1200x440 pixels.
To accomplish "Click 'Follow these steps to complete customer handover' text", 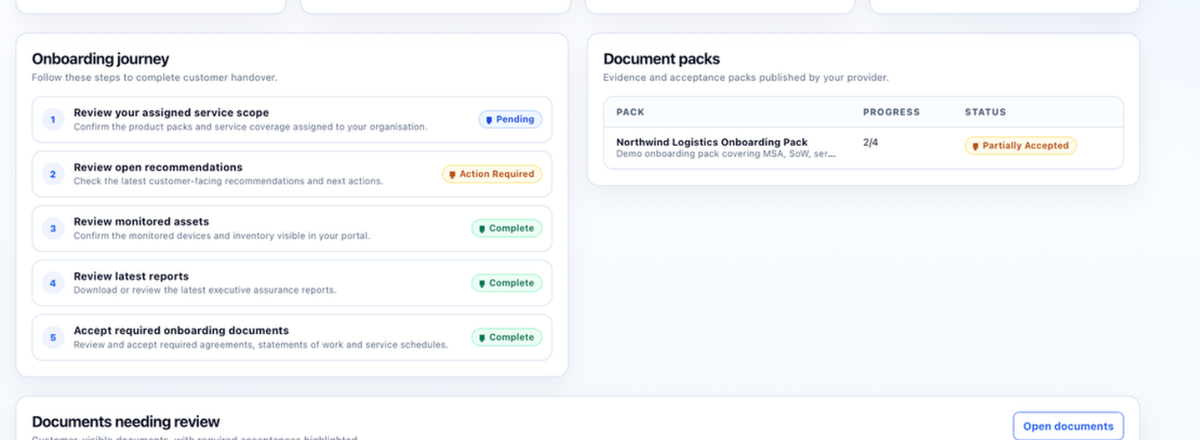I will click(x=154, y=77).
